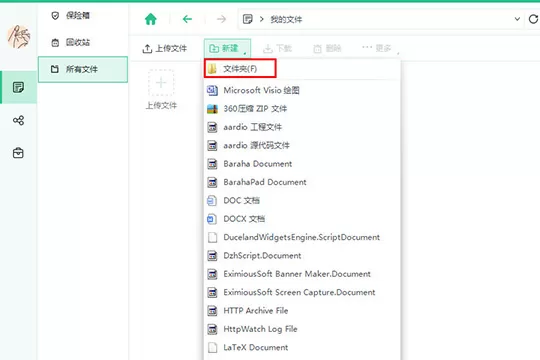
Task: Select HTTP Archive File menu entry
Action: [x=302, y=311]
